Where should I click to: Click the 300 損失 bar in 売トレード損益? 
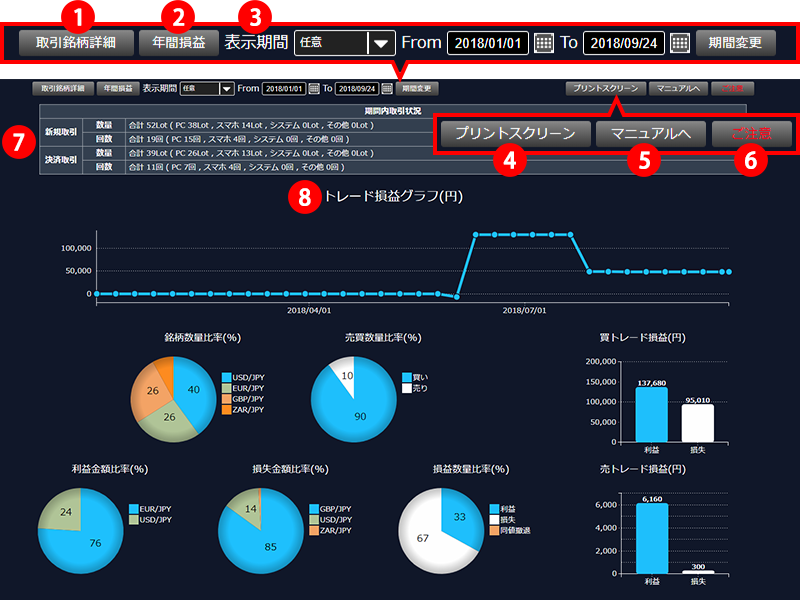click(x=698, y=572)
